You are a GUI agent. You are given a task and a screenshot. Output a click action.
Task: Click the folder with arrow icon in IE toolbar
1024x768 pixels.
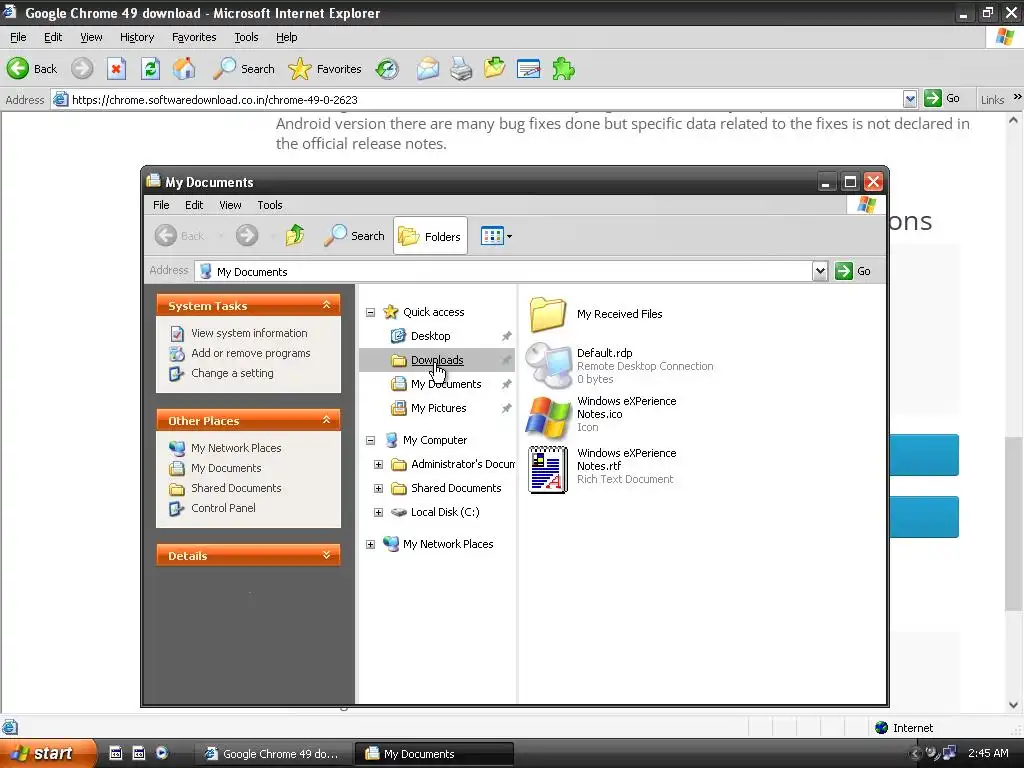494,69
